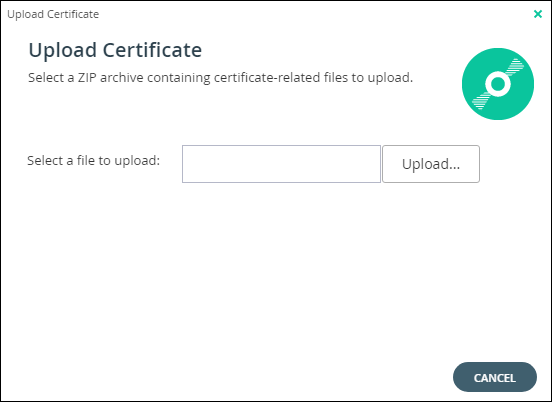Click the ZIP archive description text
552x402 pixels.
tap(220, 77)
